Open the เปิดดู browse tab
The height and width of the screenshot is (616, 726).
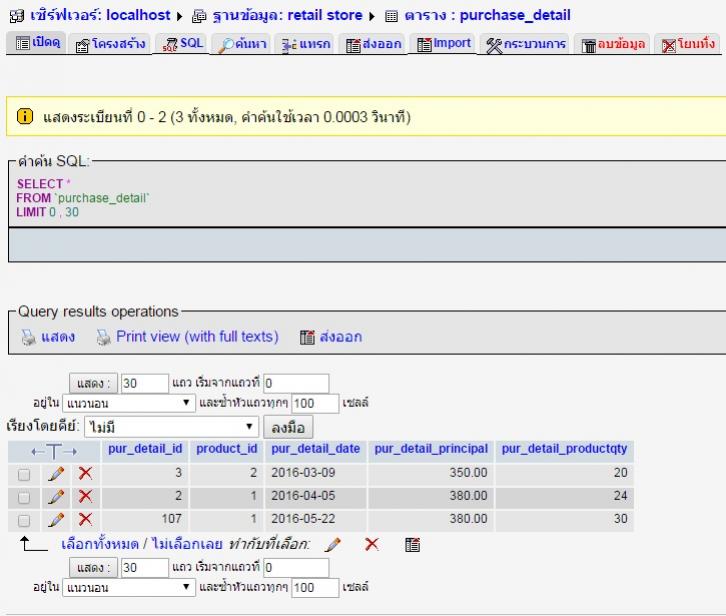pyautogui.click(x=37, y=43)
